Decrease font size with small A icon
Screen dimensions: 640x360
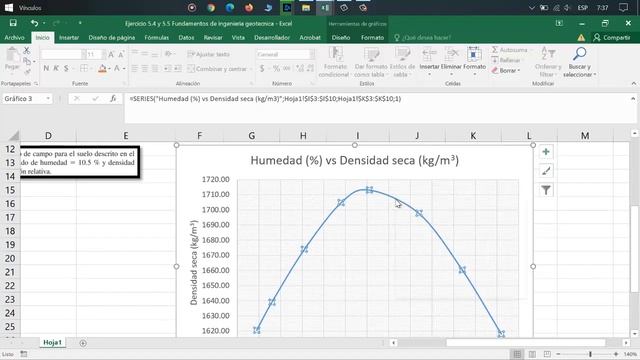pyautogui.click(x=121, y=54)
